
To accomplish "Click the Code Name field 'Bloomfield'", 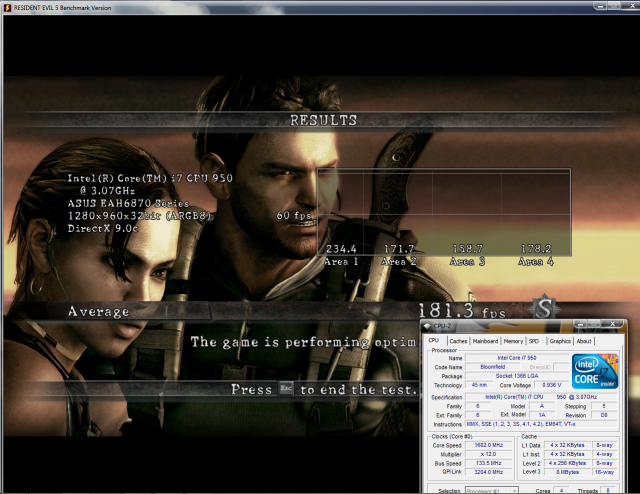I will click(x=493, y=367).
